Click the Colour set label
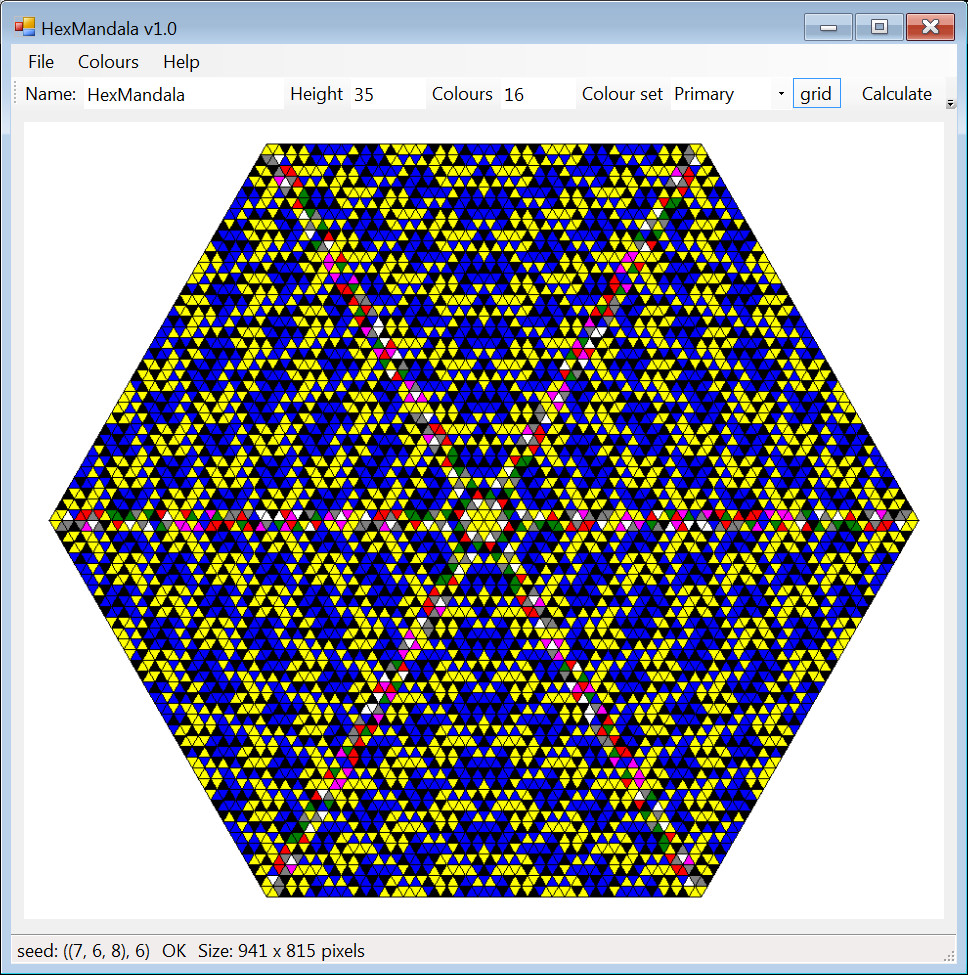The height and width of the screenshot is (975, 968). tap(622, 94)
